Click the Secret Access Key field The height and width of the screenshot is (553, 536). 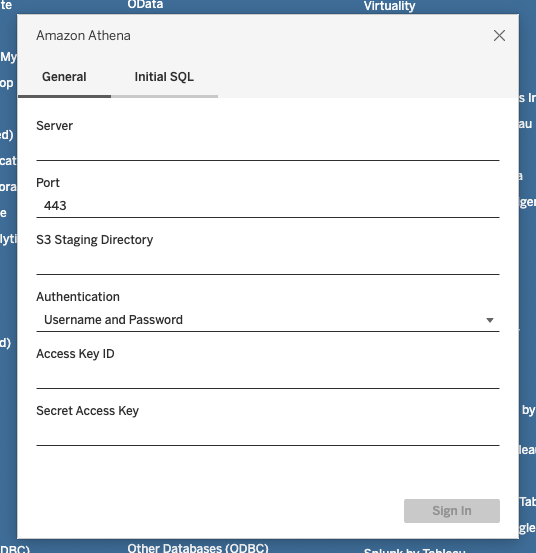(268, 434)
